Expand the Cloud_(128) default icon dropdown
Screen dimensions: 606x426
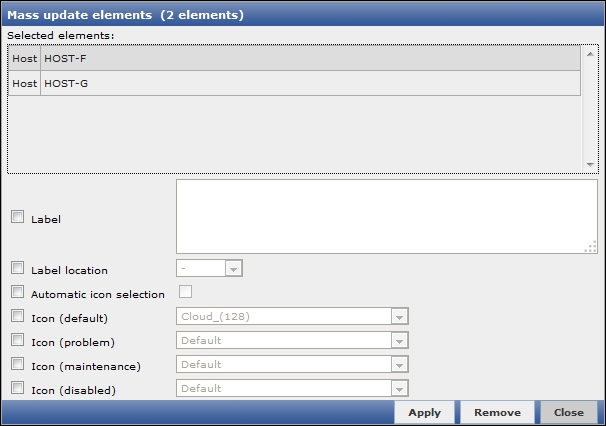[x=293, y=317]
